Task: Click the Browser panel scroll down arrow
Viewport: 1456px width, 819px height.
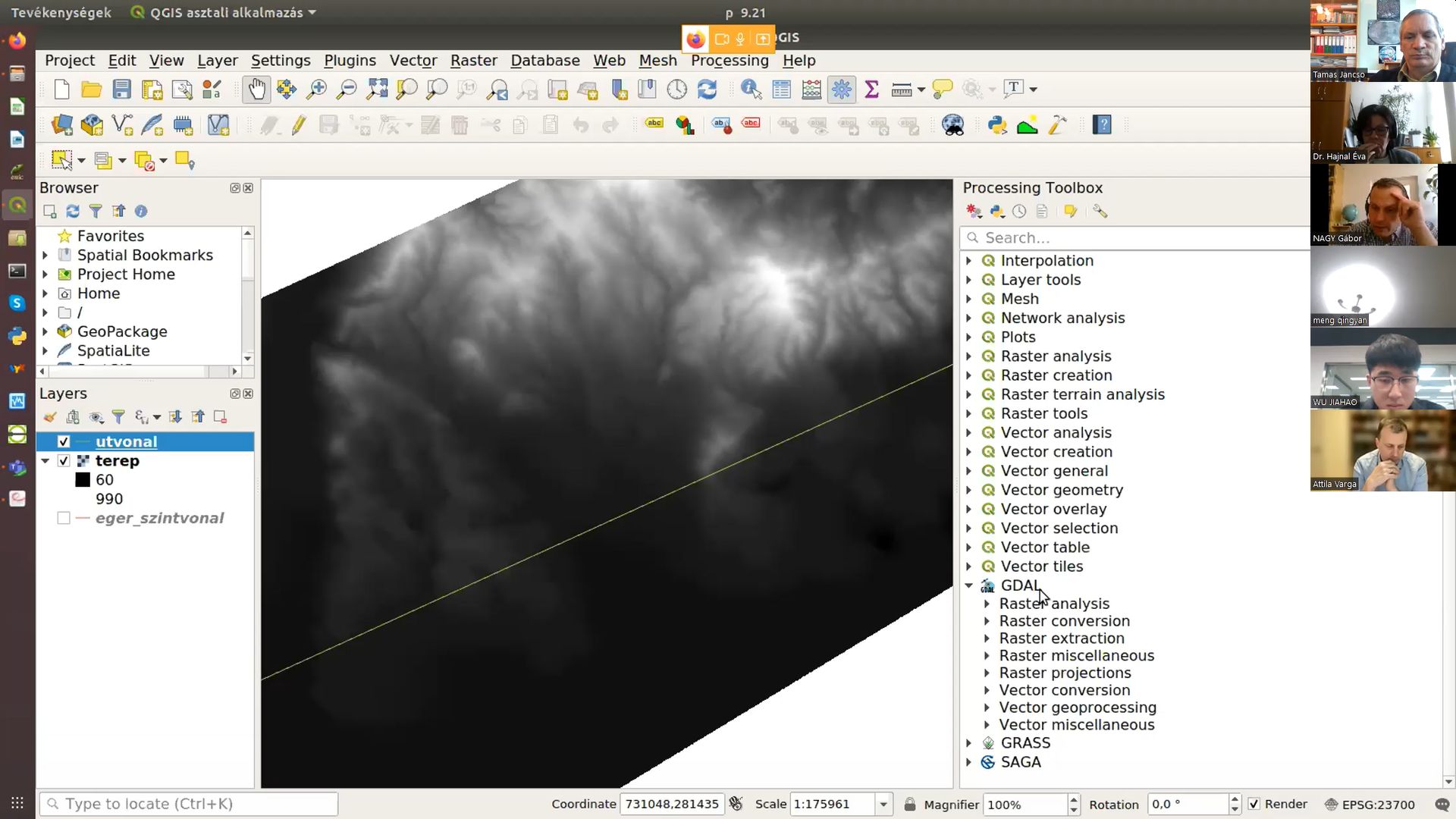Action: click(248, 358)
